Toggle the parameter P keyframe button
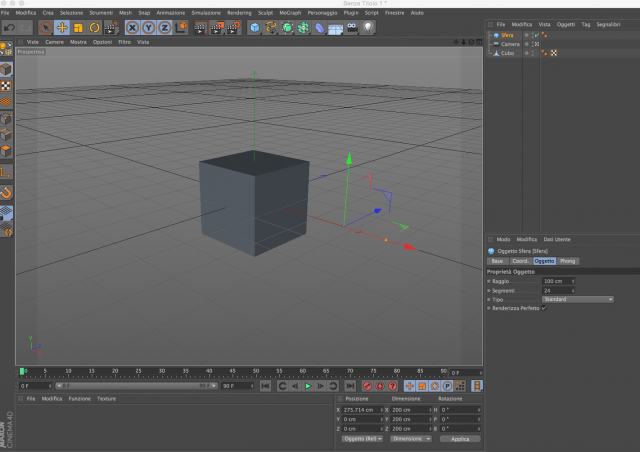640x452 pixels. [447, 386]
